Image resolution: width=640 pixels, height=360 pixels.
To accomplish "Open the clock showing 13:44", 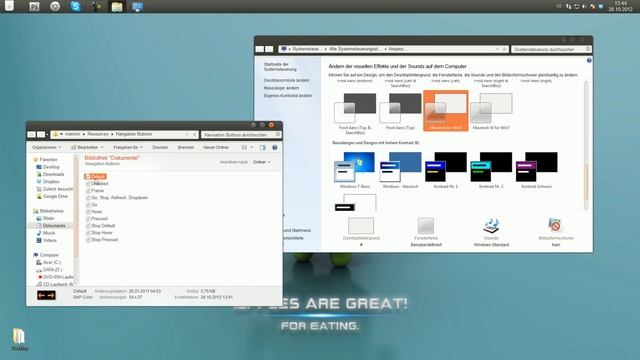I will click(620, 6).
